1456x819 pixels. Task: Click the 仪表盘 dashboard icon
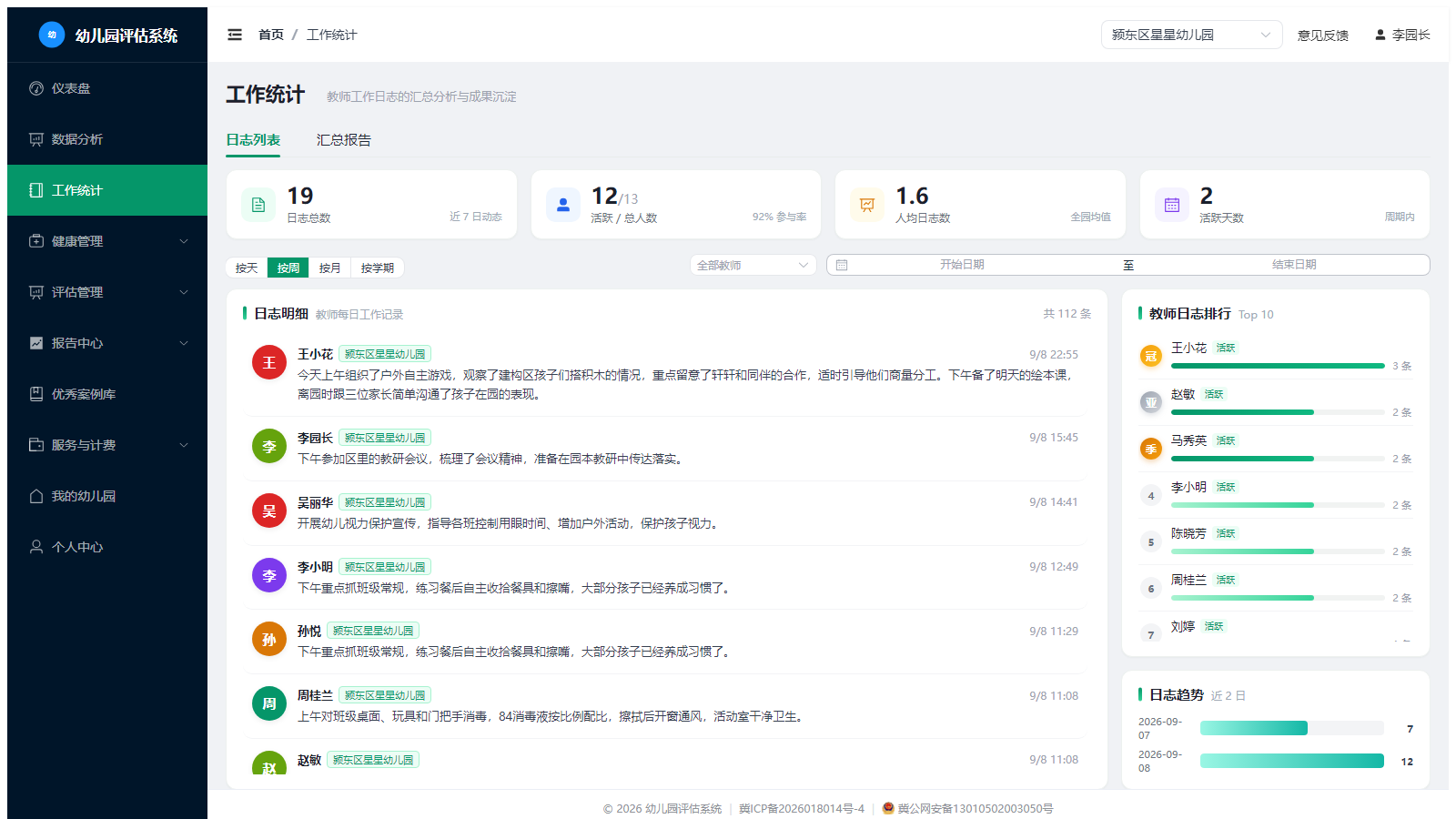coord(36,88)
